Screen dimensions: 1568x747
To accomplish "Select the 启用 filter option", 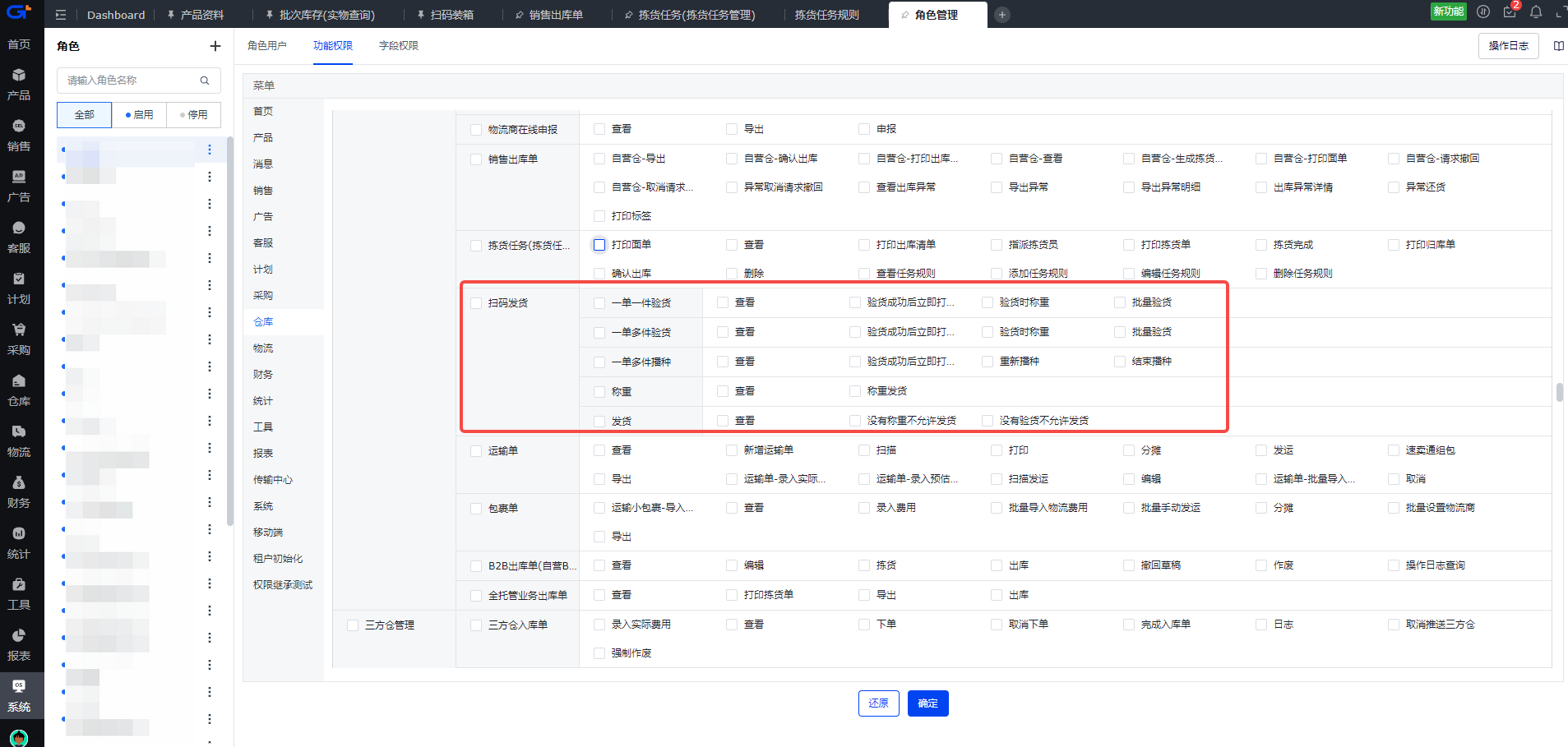I will pos(139,115).
